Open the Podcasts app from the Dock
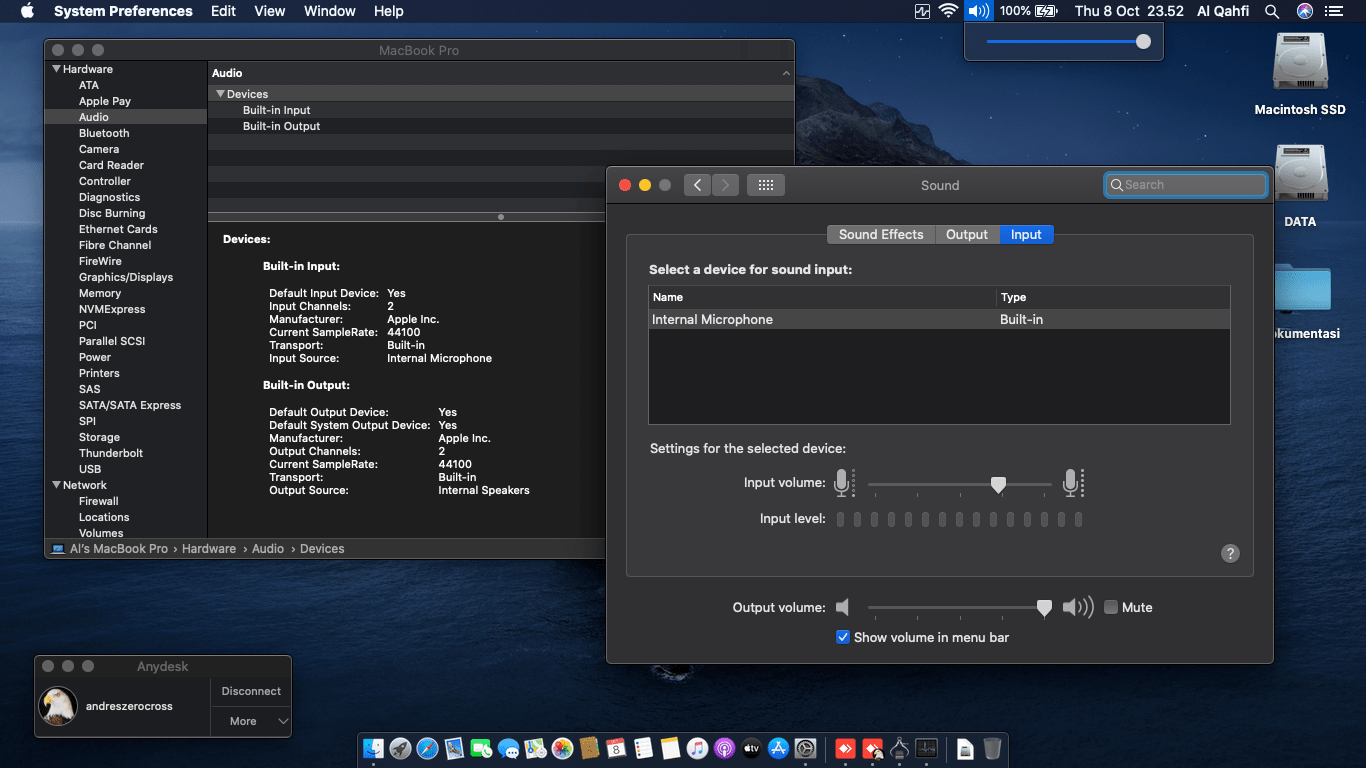Viewport: 1366px width, 768px height. (724, 749)
